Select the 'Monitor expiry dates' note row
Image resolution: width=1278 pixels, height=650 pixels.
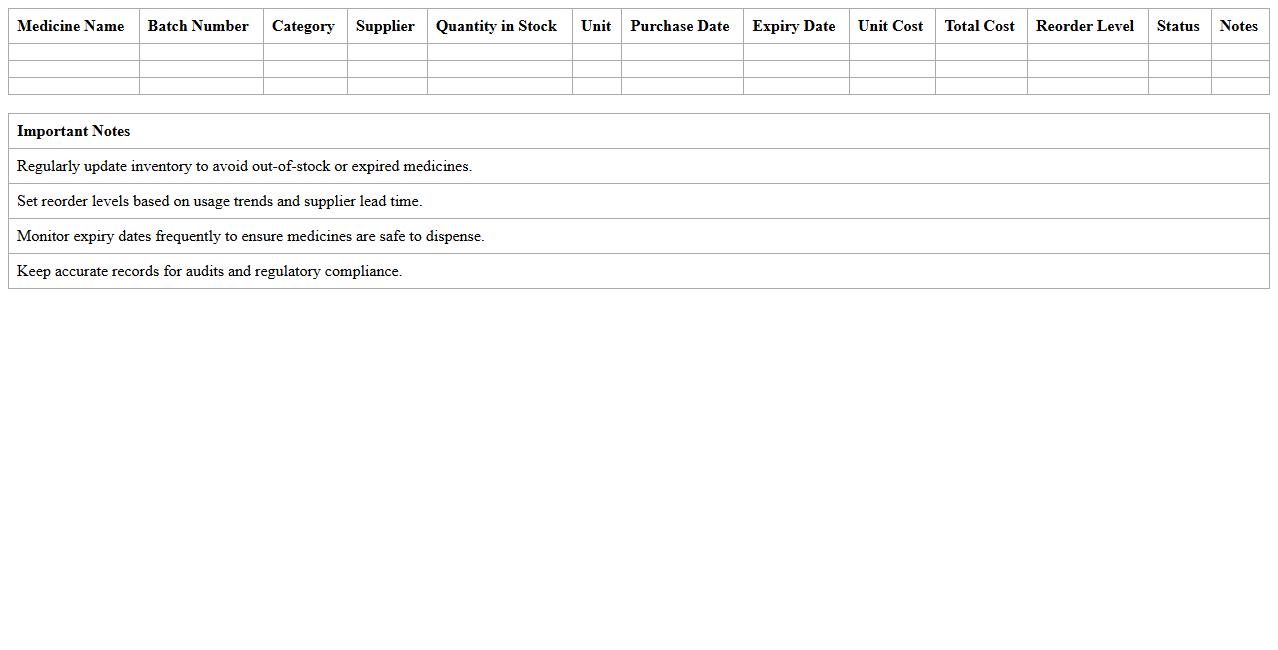click(250, 236)
